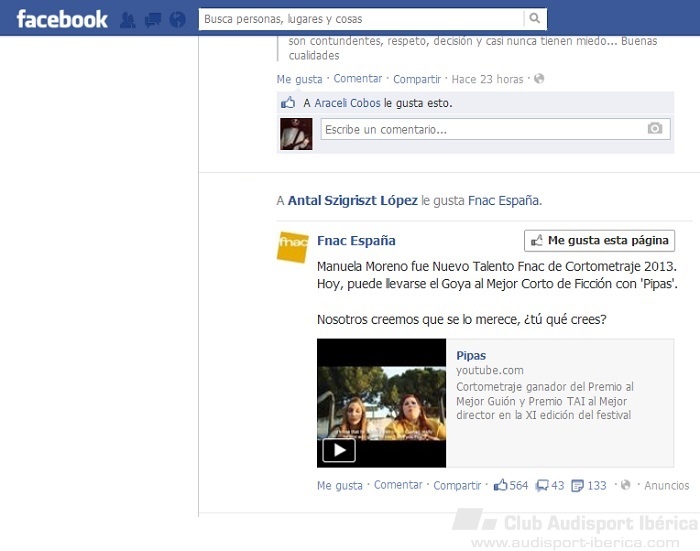Click the 133 shares count icon

pos(589,485)
